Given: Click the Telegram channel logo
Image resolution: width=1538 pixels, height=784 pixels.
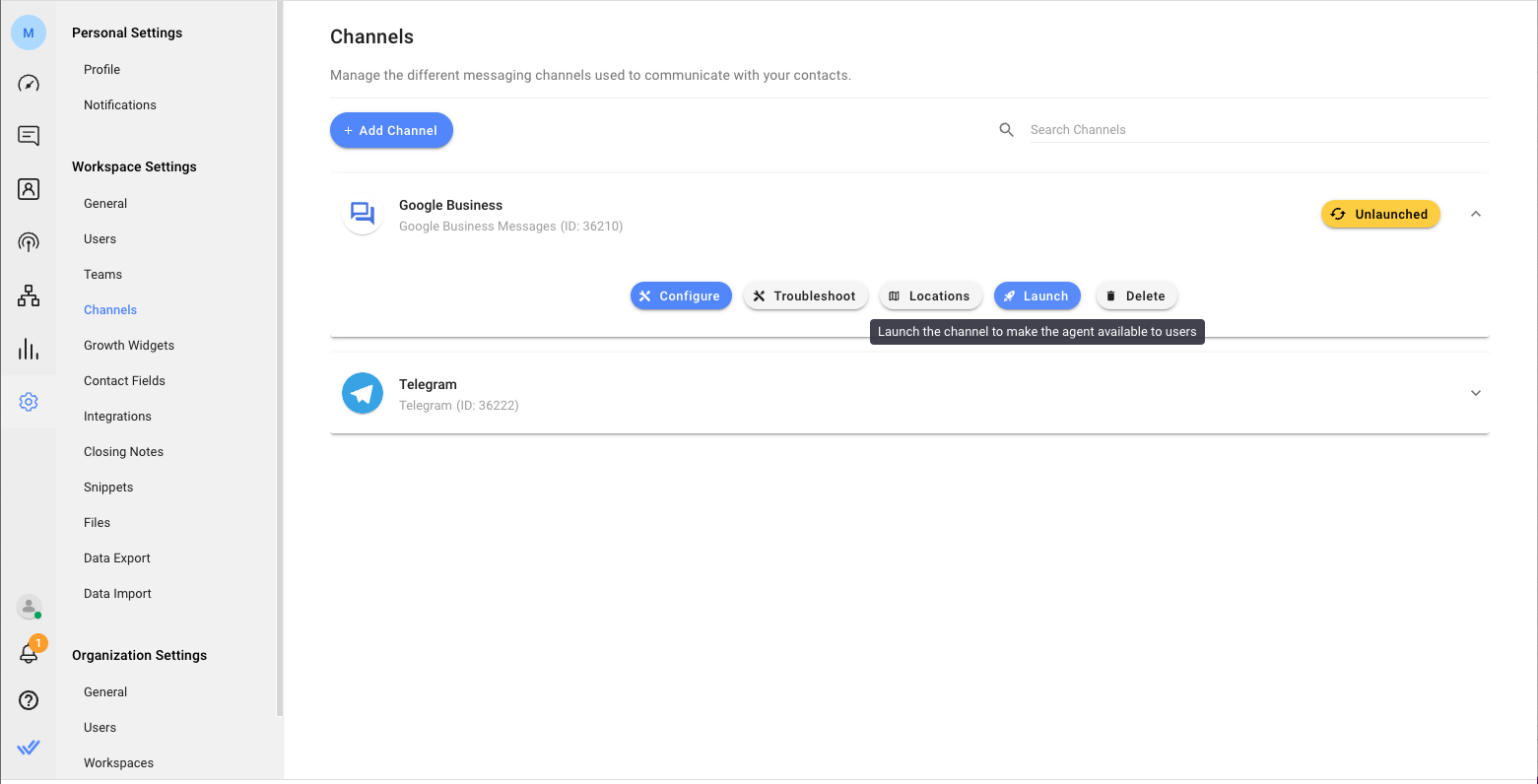Looking at the screenshot, I should 363,394.
